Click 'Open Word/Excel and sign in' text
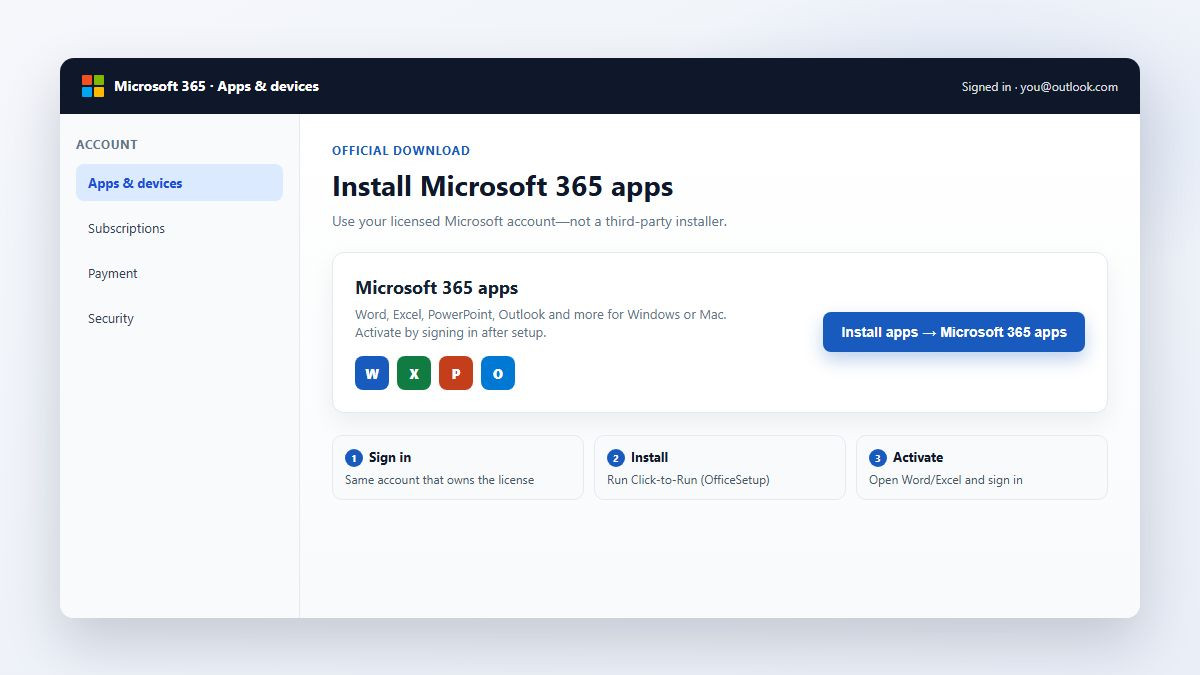Screen dimensions: 1200x675 (x=946, y=480)
